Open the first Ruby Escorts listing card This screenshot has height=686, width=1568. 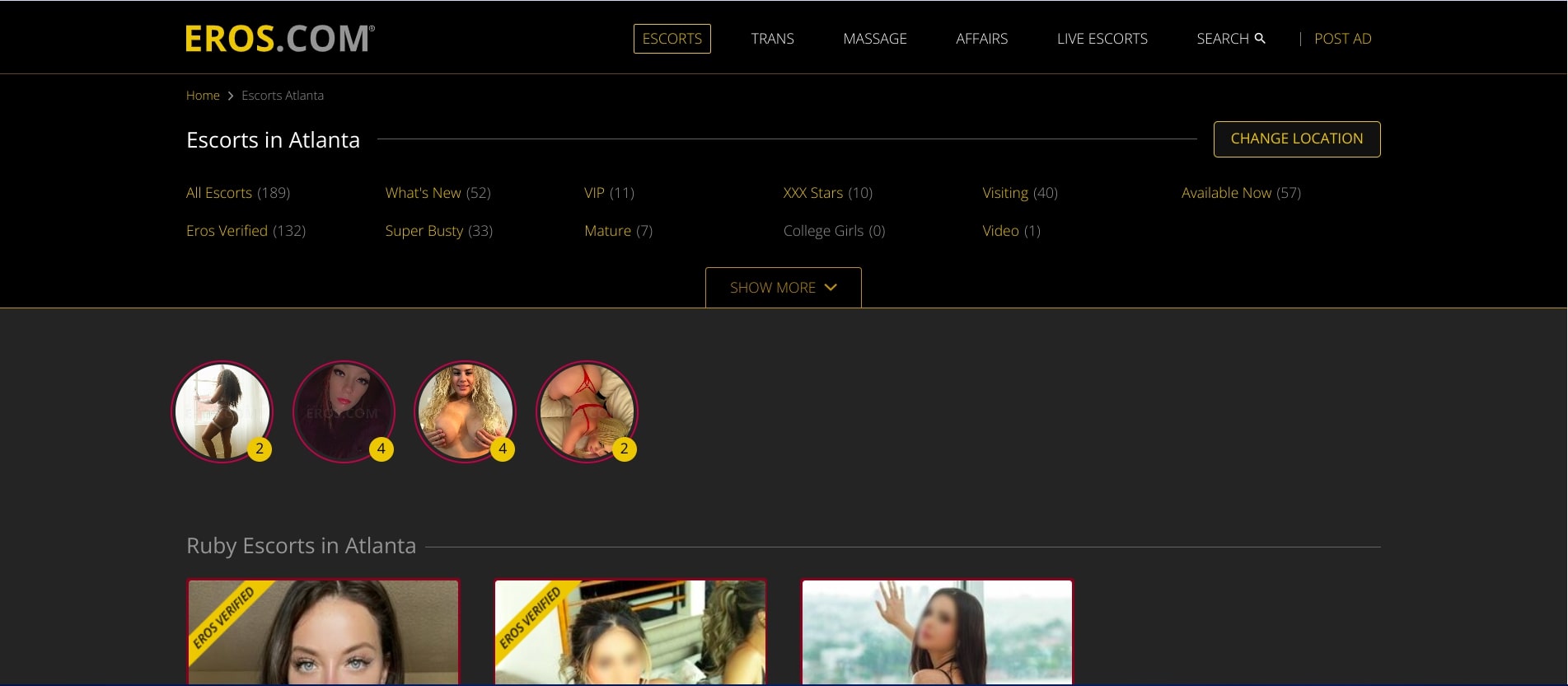(x=323, y=632)
